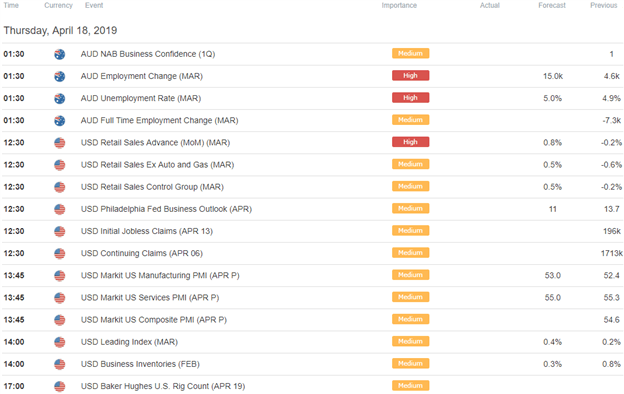Screen dimensions: 624x394
Task: Click US flag beside Retail Sales Advance
Action: [x=60, y=143]
